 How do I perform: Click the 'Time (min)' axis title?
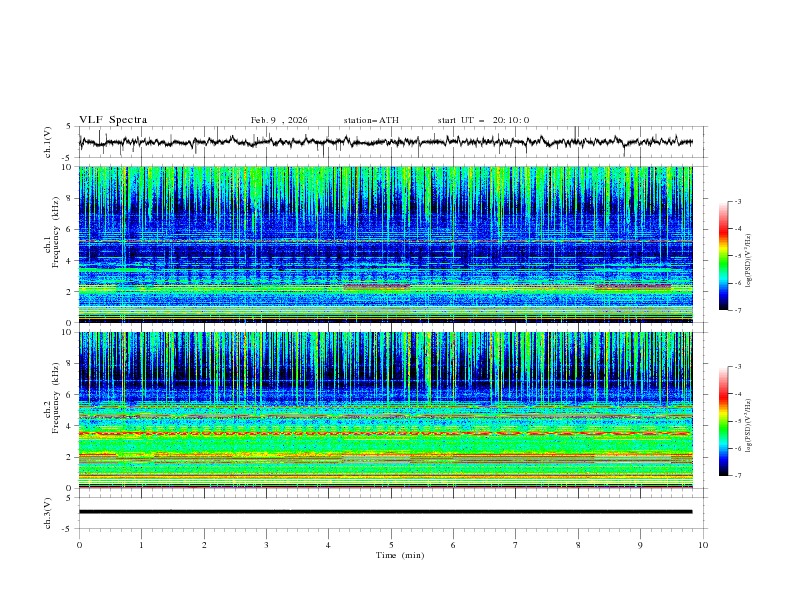point(400,555)
